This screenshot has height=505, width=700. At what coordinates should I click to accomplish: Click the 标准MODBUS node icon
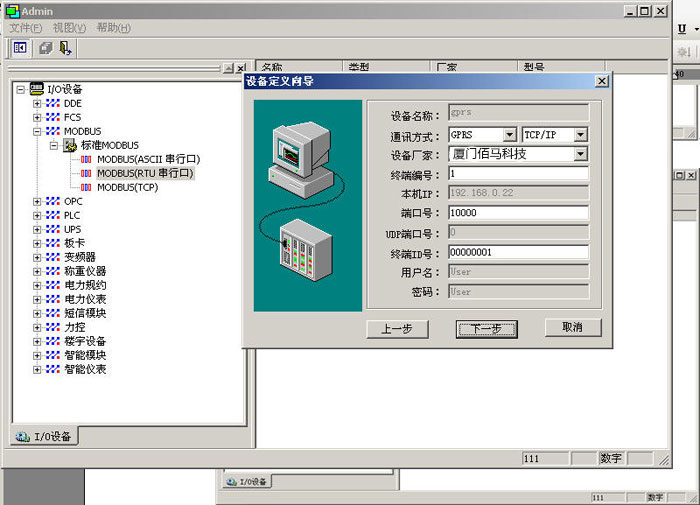click(x=70, y=145)
